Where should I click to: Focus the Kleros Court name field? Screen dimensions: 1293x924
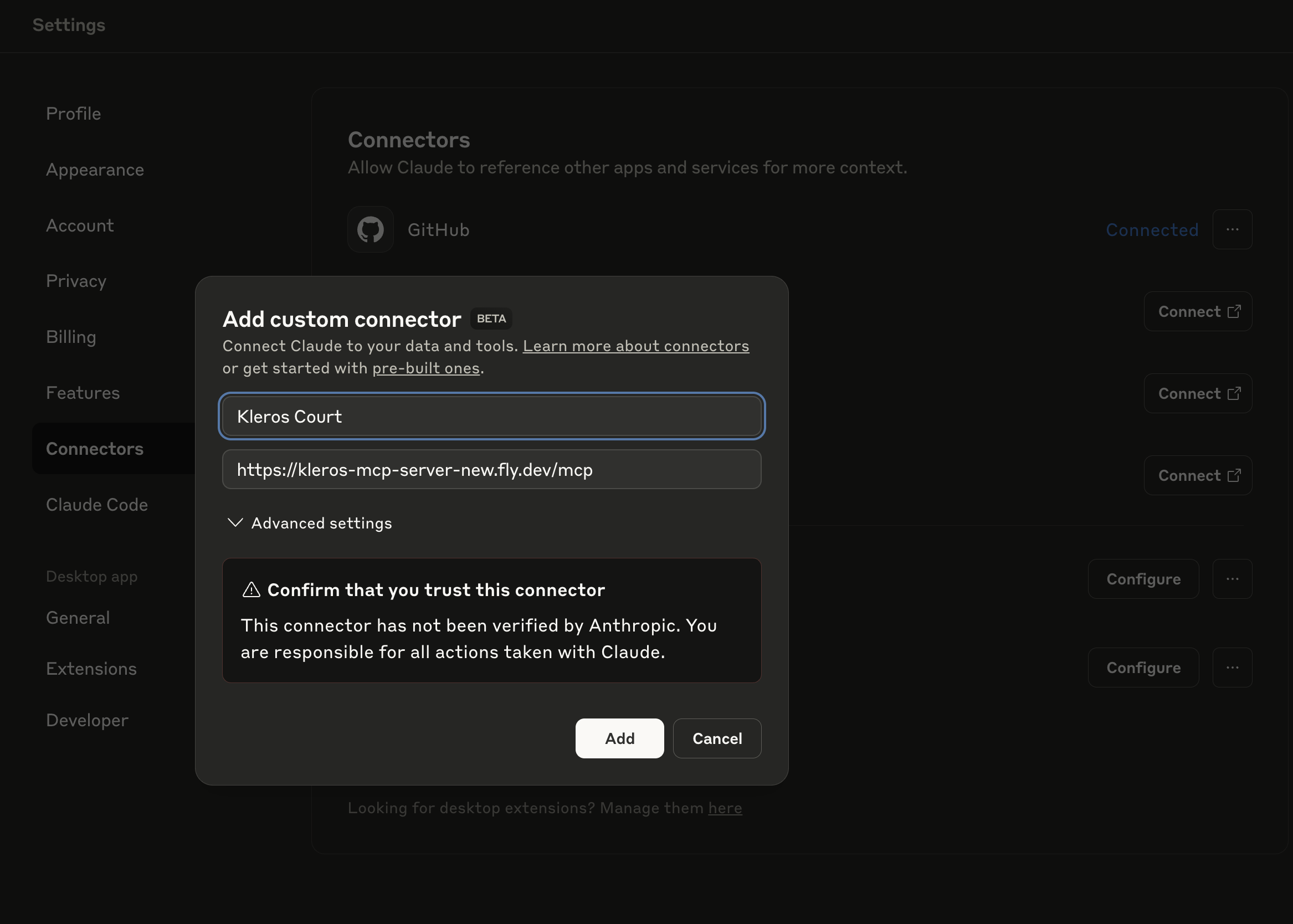coord(491,417)
